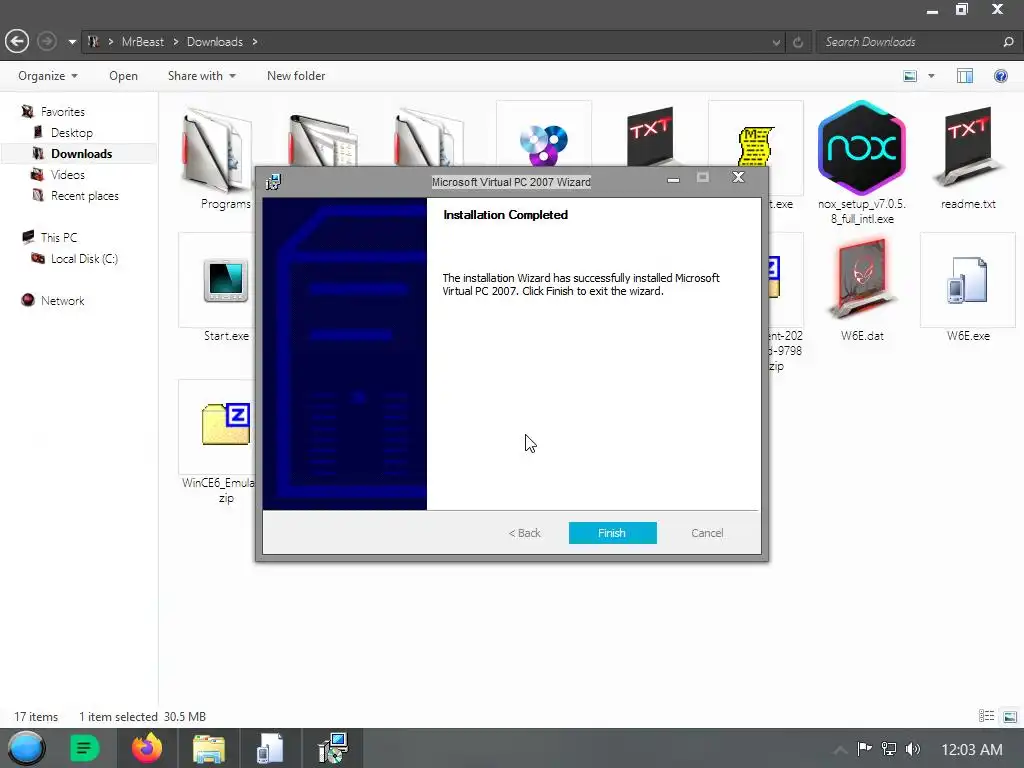Image resolution: width=1024 pixels, height=768 pixels.
Task: Expand the view options dropdown arrow
Action: pyautogui.click(x=931, y=76)
